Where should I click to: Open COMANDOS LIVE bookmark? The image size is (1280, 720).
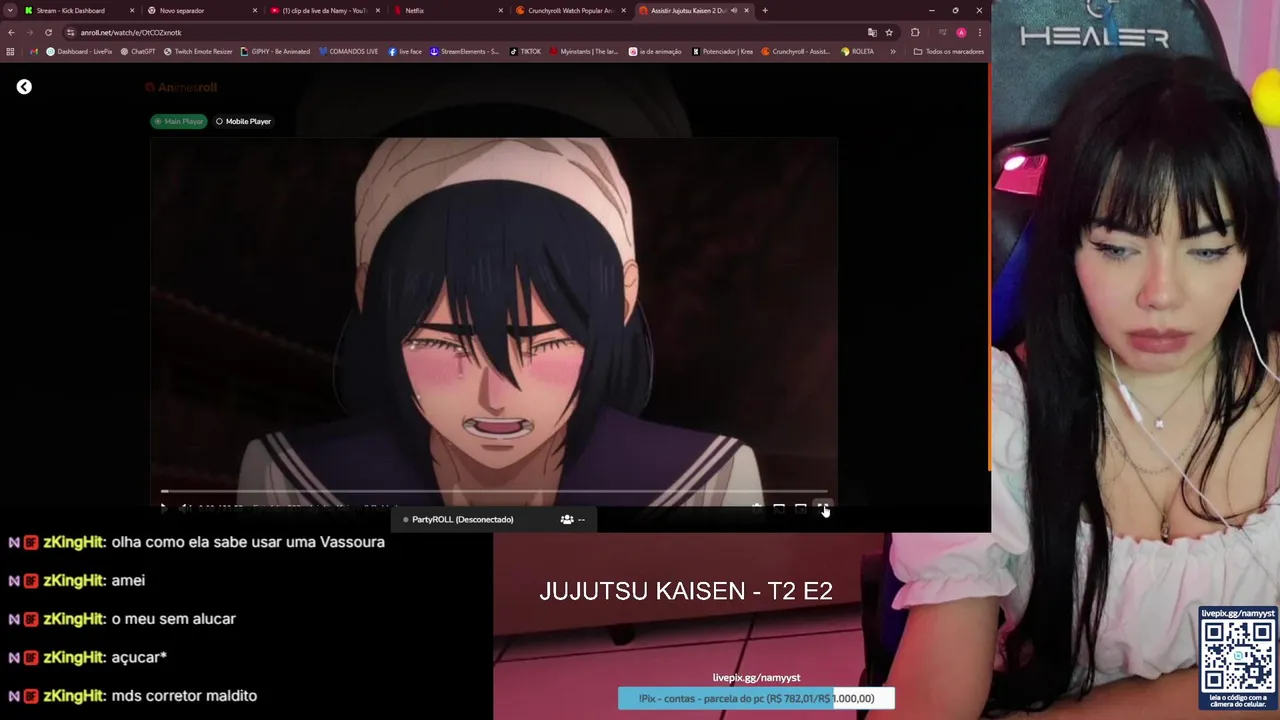[x=347, y=51]
